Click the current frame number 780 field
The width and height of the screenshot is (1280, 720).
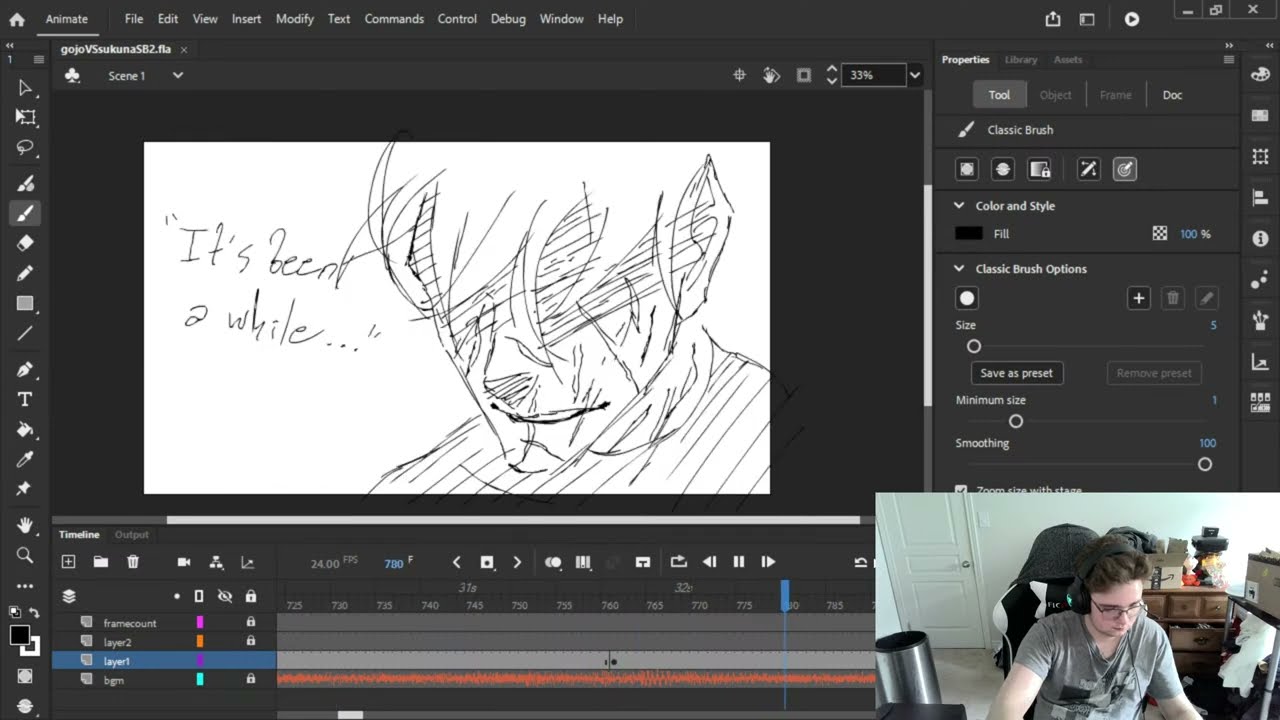tap(394, 563)
